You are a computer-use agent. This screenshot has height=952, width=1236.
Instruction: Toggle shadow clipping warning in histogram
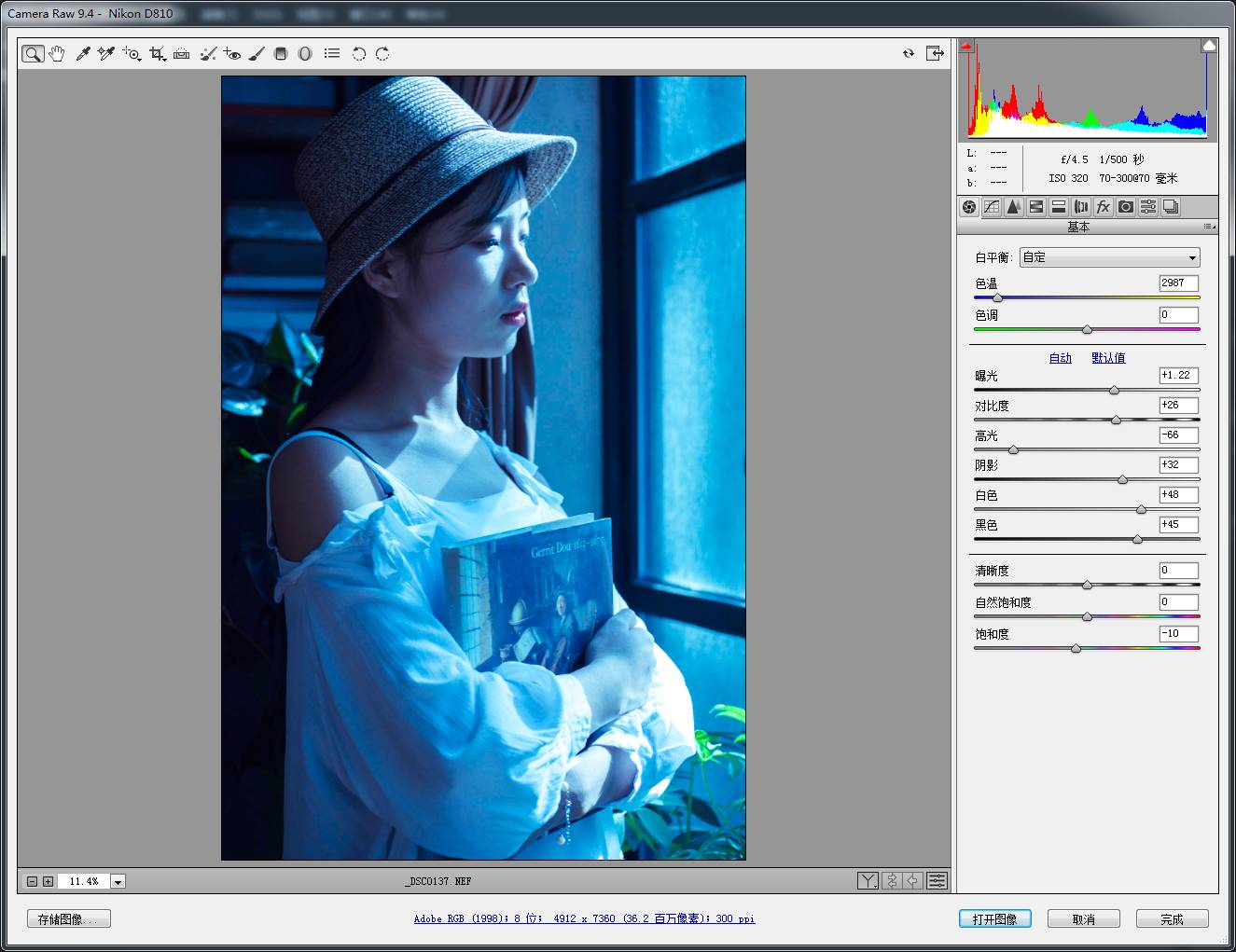click(x=967, y=45)
